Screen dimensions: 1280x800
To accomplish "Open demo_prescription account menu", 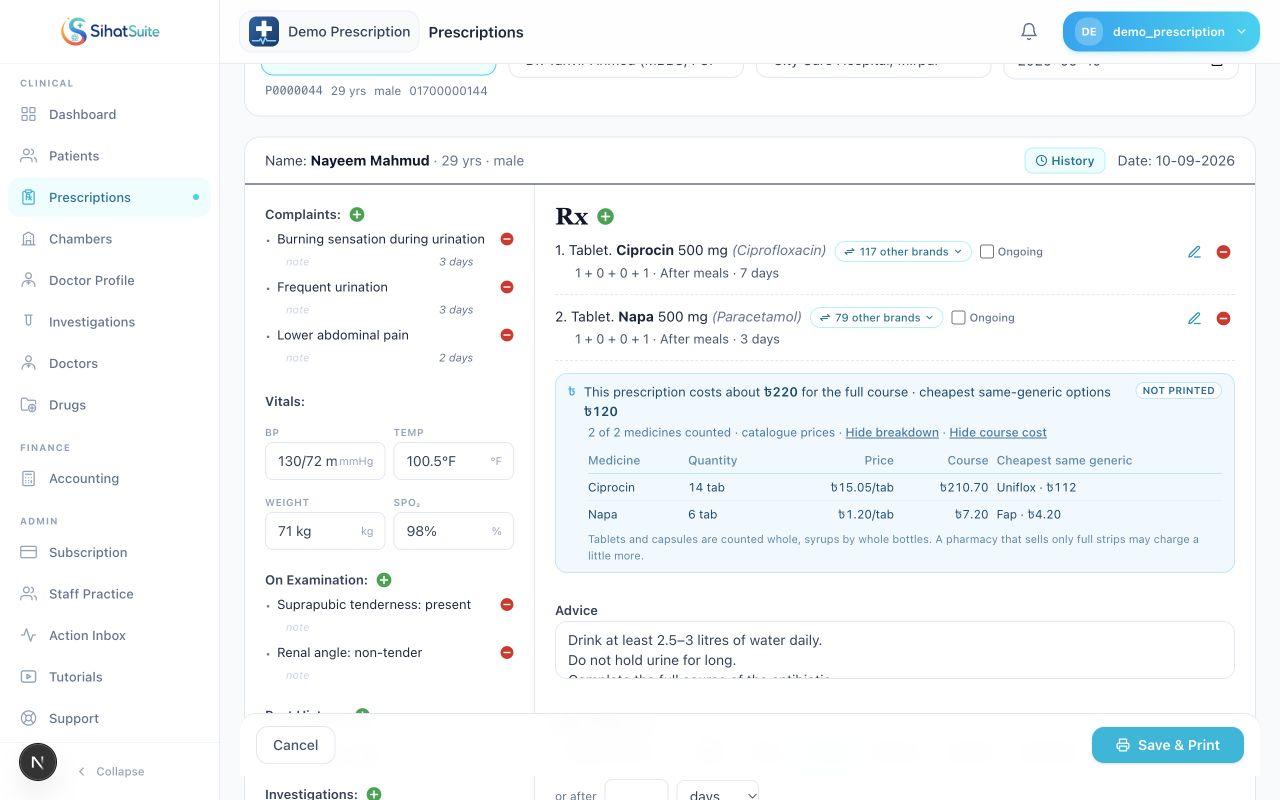I will [1161, 32].
